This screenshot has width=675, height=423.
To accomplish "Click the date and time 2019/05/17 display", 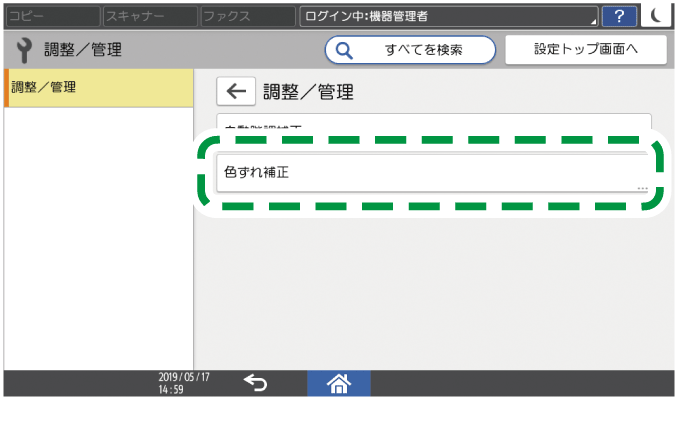I will pos(184,383).
